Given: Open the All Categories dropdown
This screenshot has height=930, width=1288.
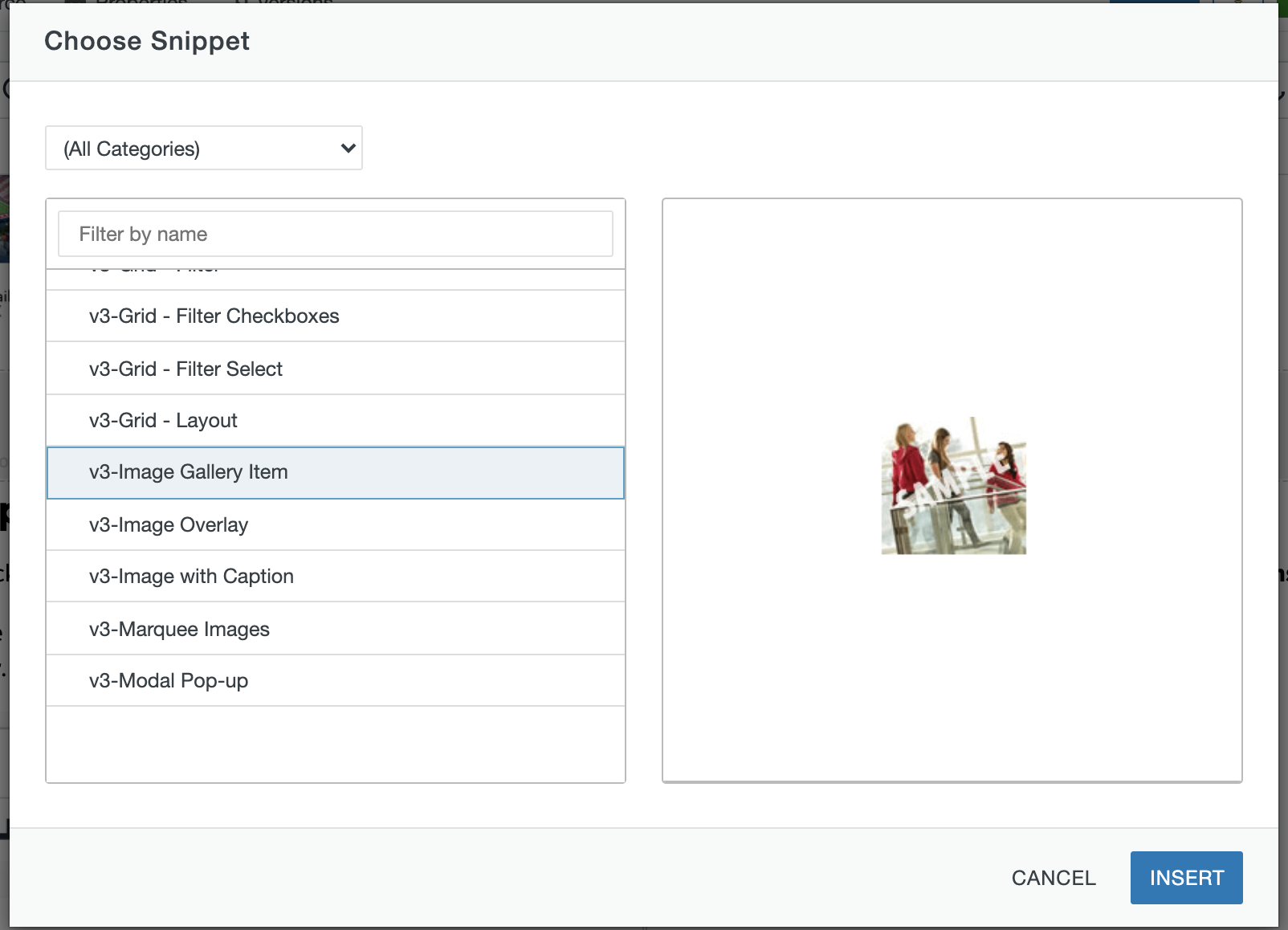Looking at the screenshot, I should [204, 148].
